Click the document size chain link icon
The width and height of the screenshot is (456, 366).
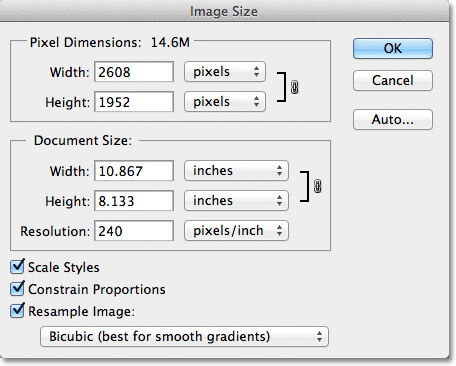(x=318, y=186)
